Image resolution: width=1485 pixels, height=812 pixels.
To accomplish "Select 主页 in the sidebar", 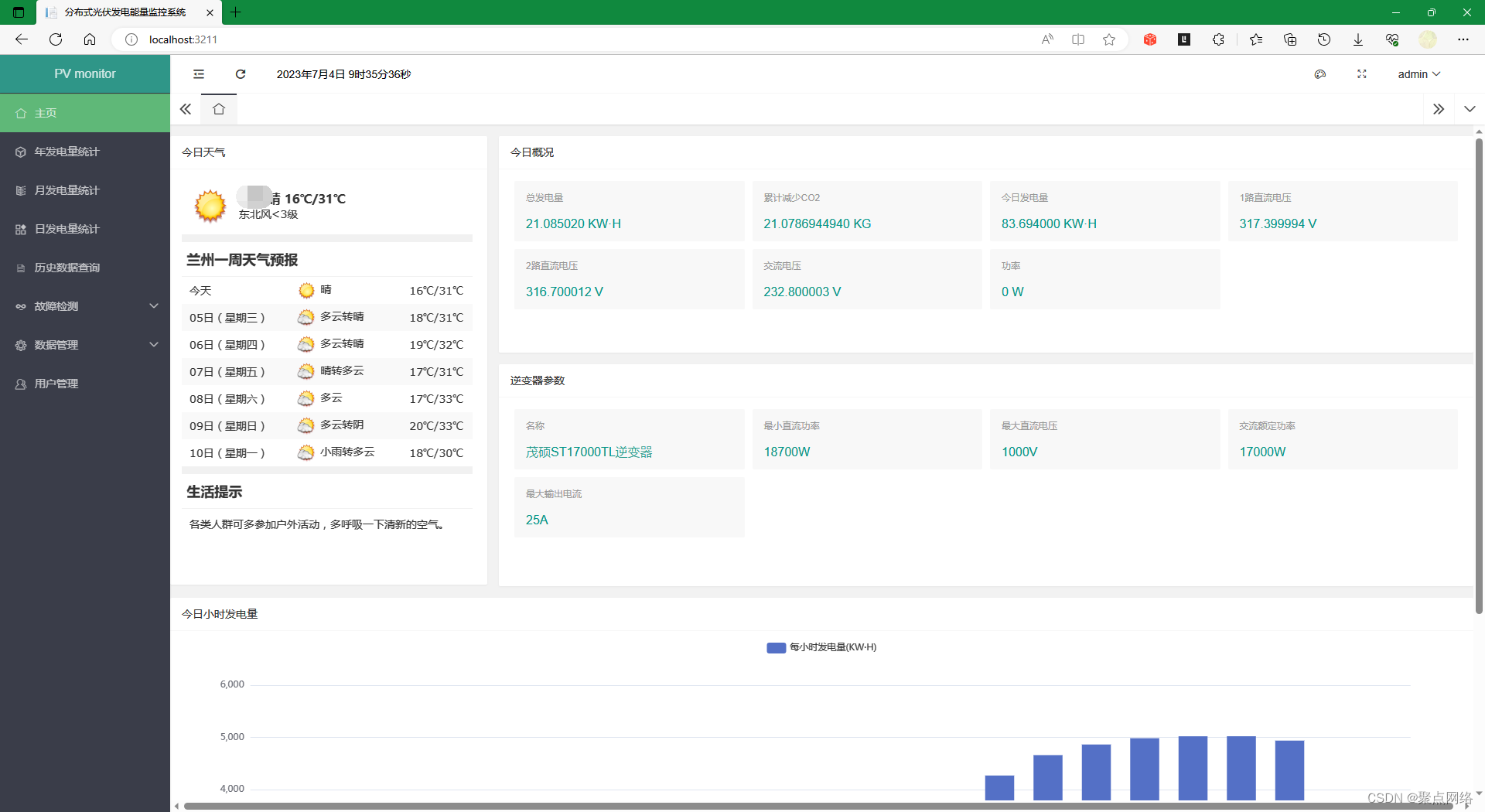I will [85, 113].
